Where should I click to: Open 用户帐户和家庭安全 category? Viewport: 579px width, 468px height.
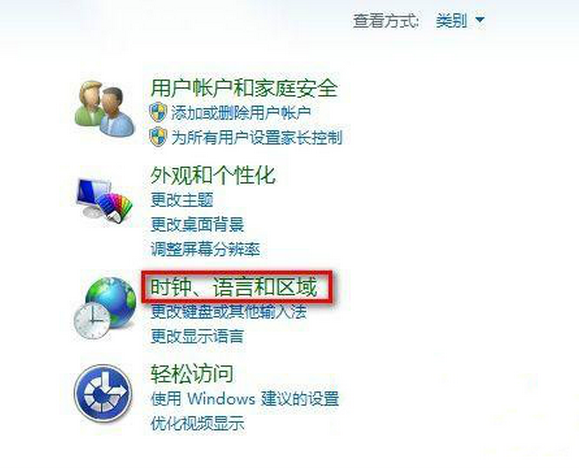pos(244,88)
